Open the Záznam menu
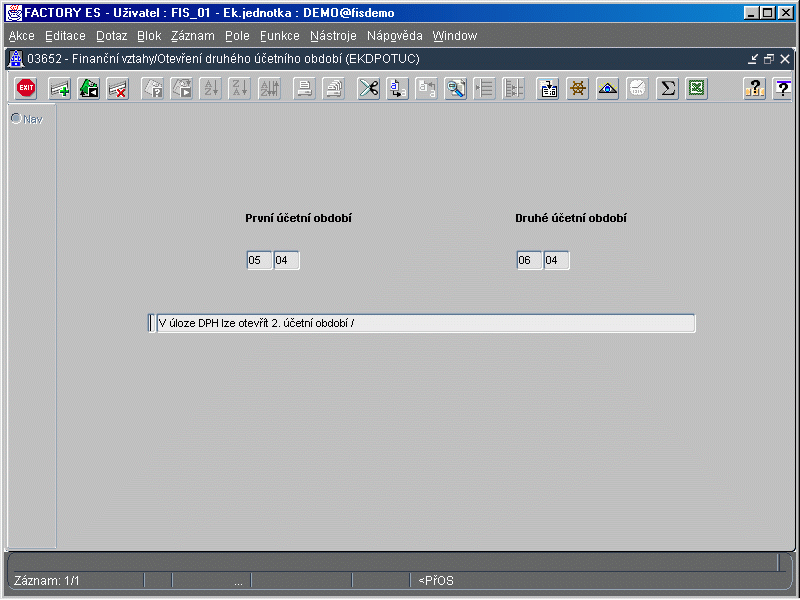800x600 pixels. point(192,36)
